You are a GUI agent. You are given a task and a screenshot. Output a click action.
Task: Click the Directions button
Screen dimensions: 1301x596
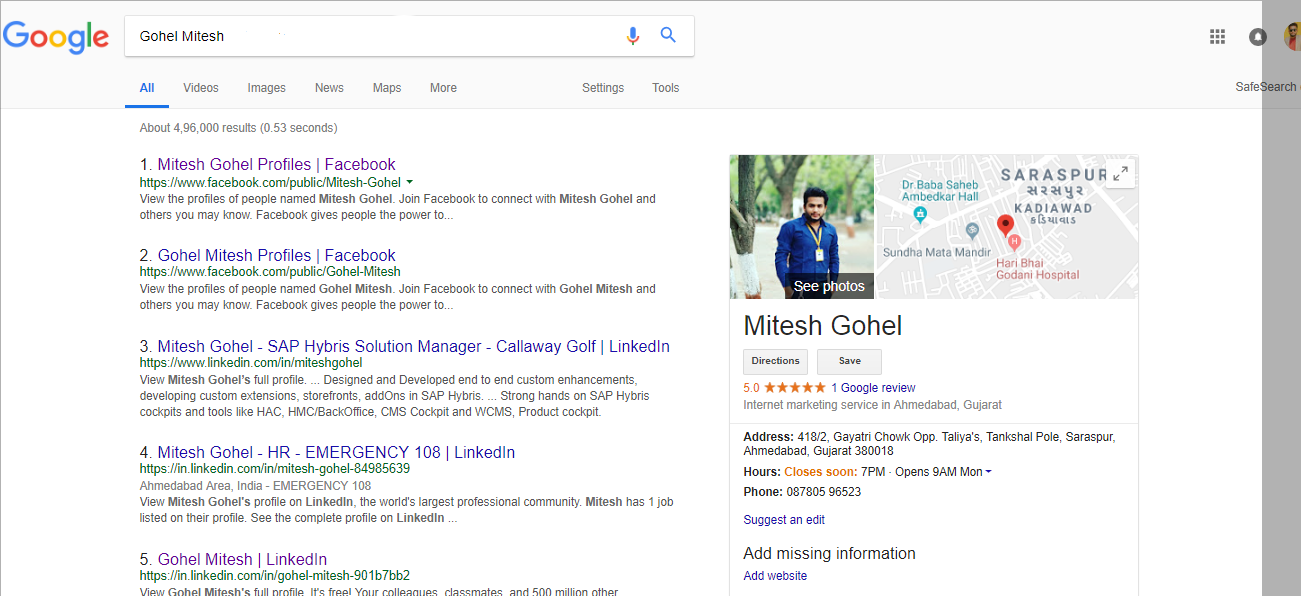point(776,361)
